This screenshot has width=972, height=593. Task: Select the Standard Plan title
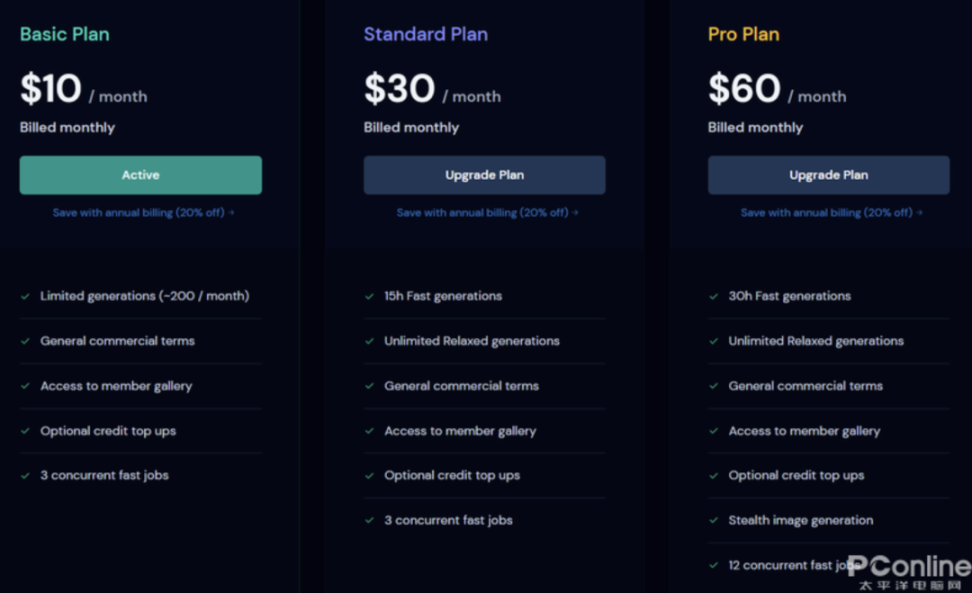click(x=426, y=34)
